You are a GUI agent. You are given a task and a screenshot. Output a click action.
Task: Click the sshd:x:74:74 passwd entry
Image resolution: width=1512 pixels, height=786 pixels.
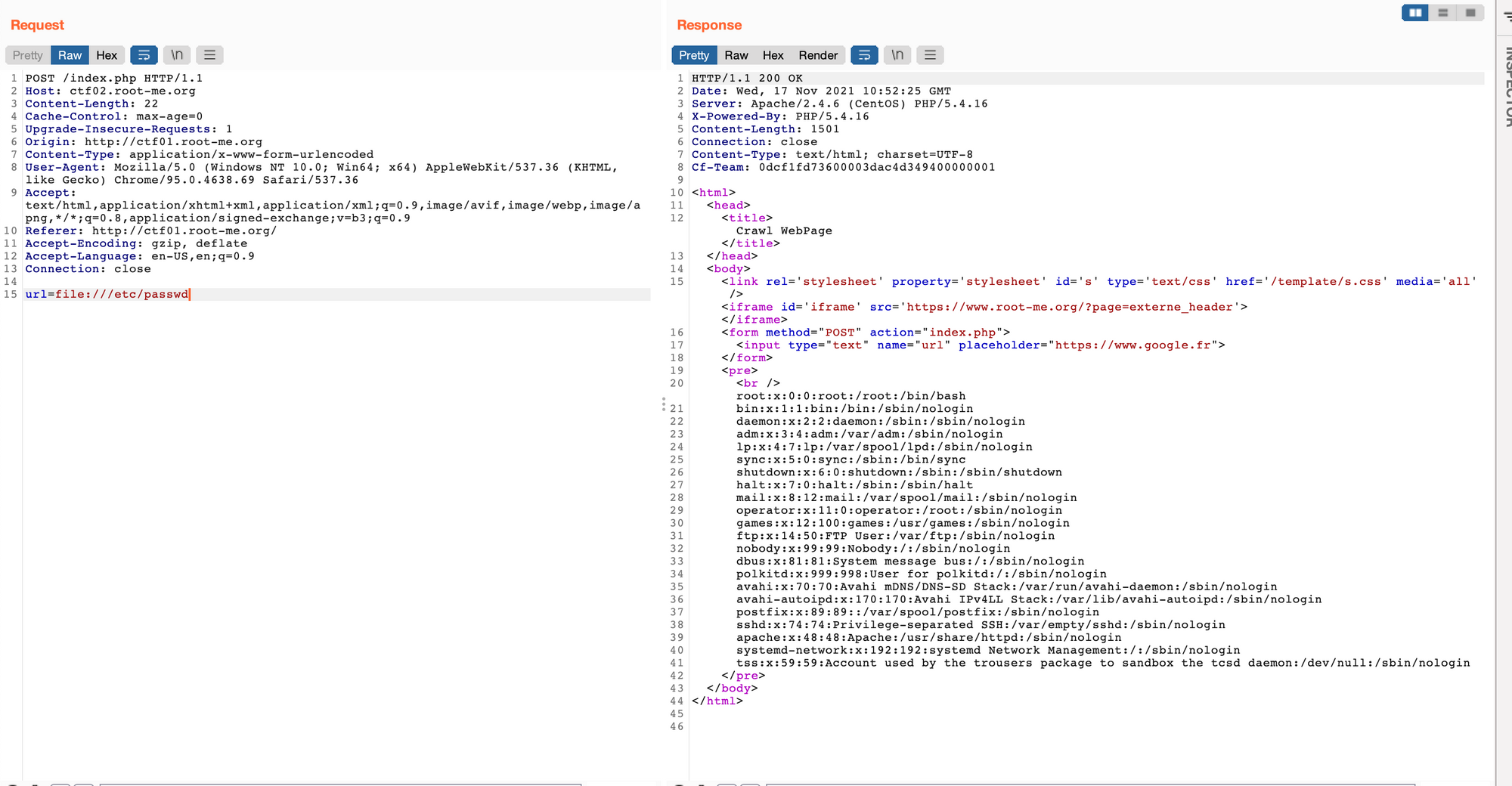point(981,625)
